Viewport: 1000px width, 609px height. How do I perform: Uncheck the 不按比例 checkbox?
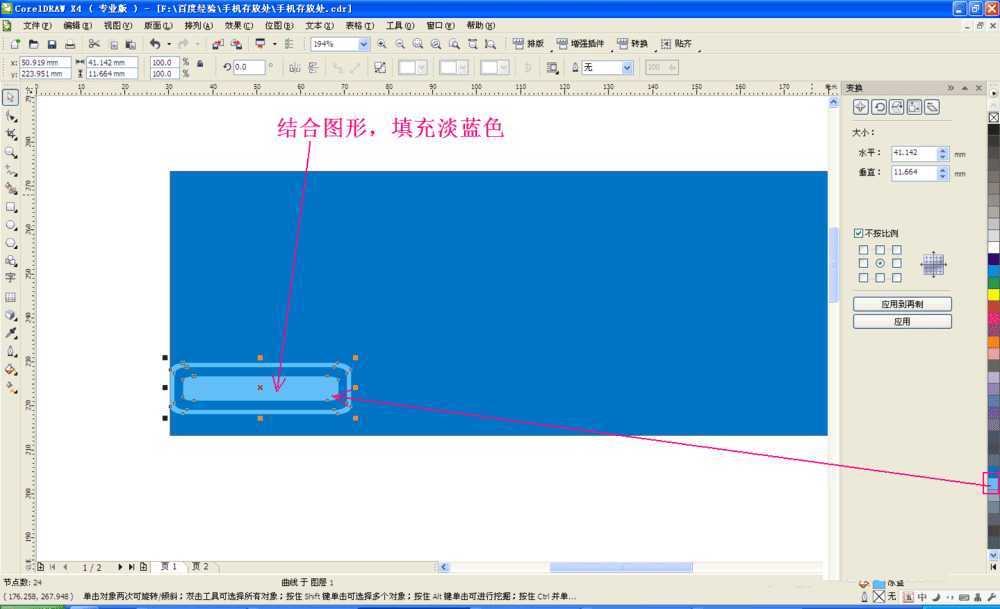pyautogui.click(x=858, y=232)
